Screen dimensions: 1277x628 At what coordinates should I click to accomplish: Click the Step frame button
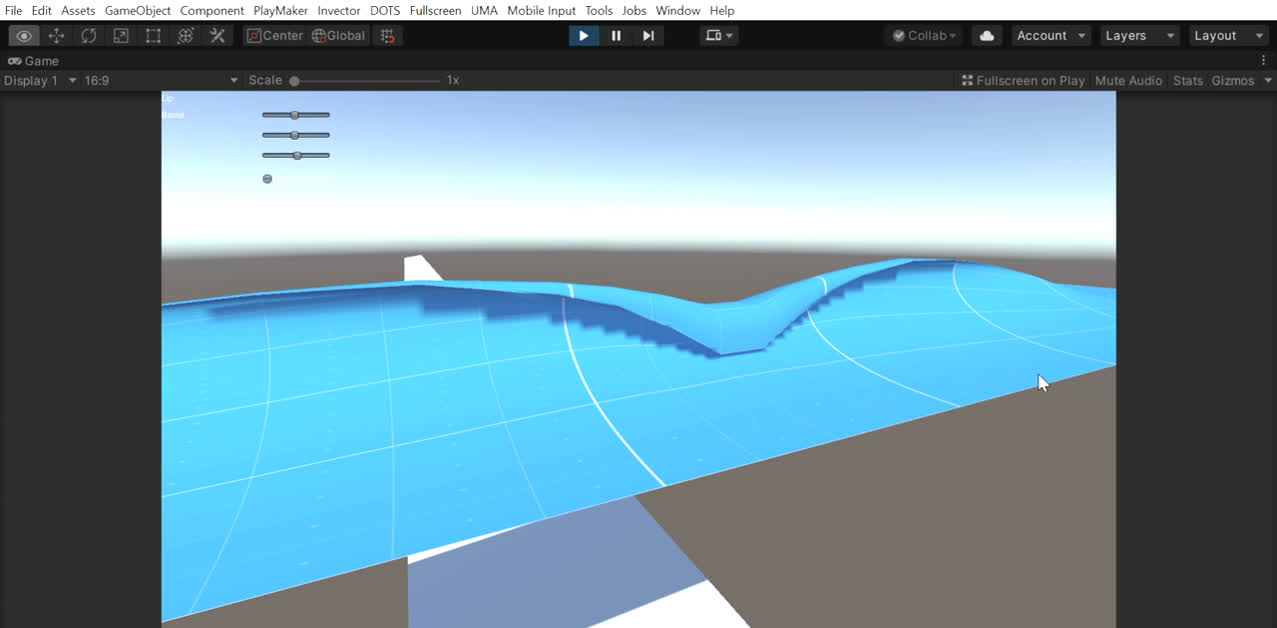[x=648, y=36]
